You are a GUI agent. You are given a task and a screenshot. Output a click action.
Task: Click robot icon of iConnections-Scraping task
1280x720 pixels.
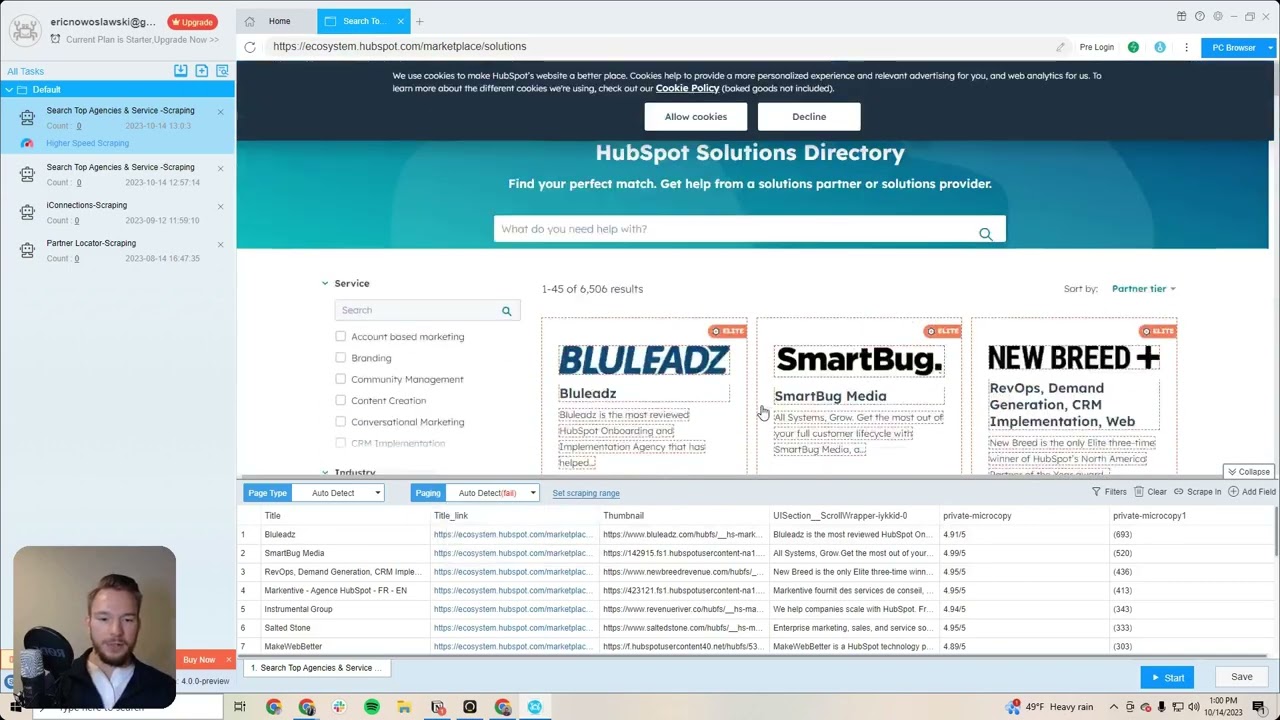click(27, 213)
